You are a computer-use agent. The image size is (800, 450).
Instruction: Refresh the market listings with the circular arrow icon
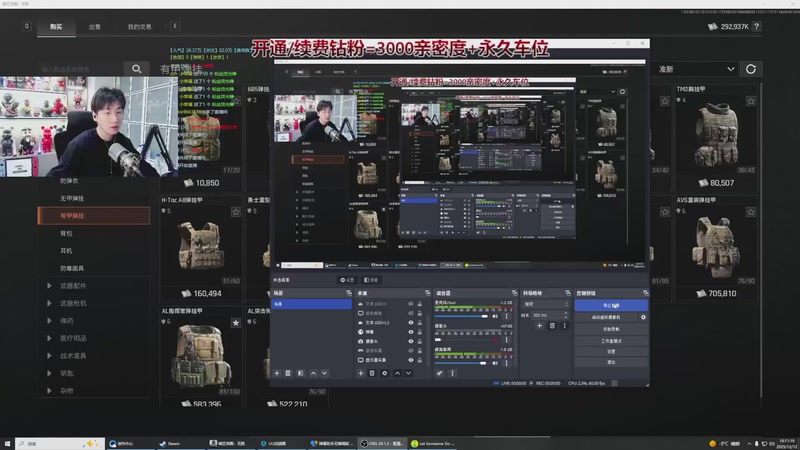(x=751, y=69)
